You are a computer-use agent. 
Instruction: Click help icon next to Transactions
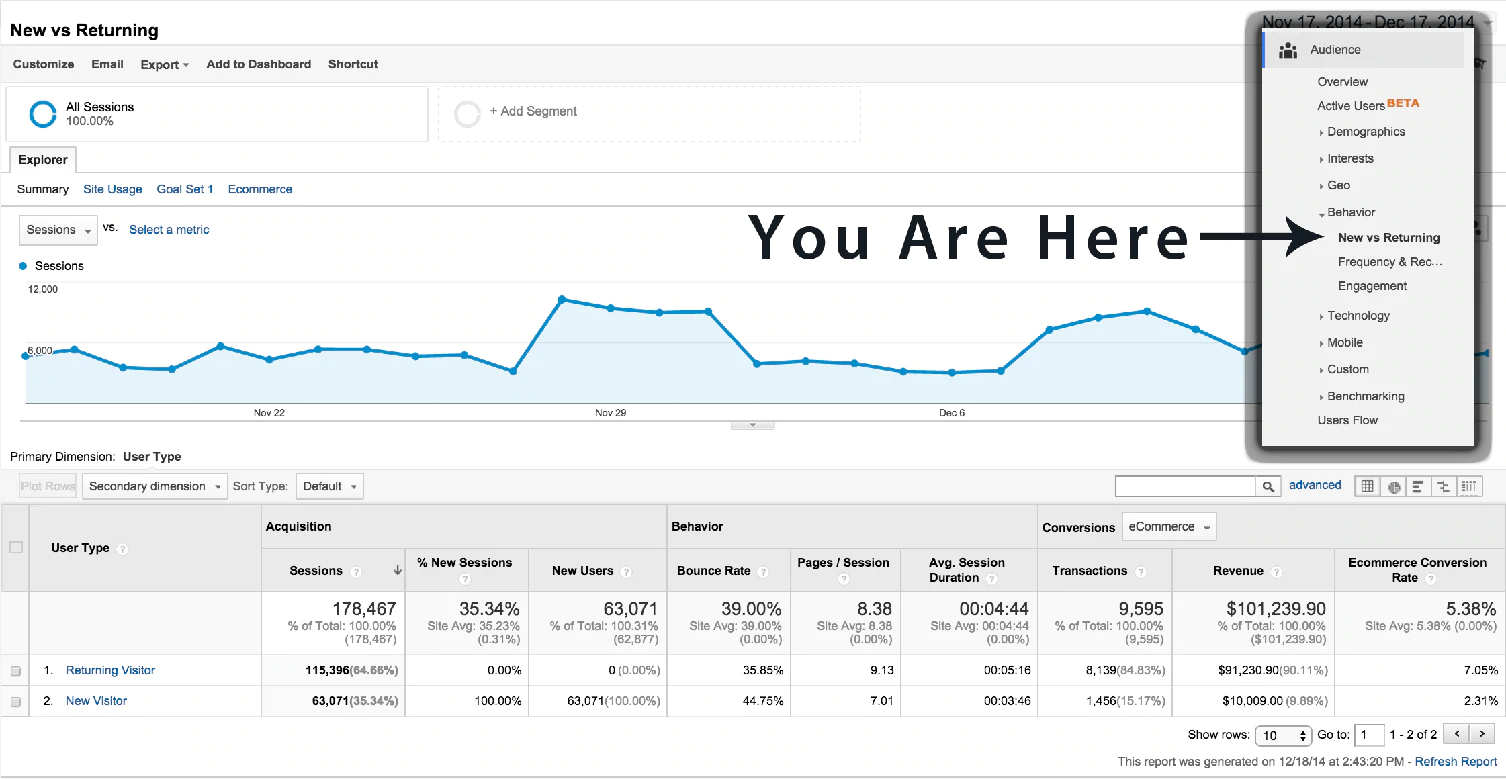(1140, 572)
